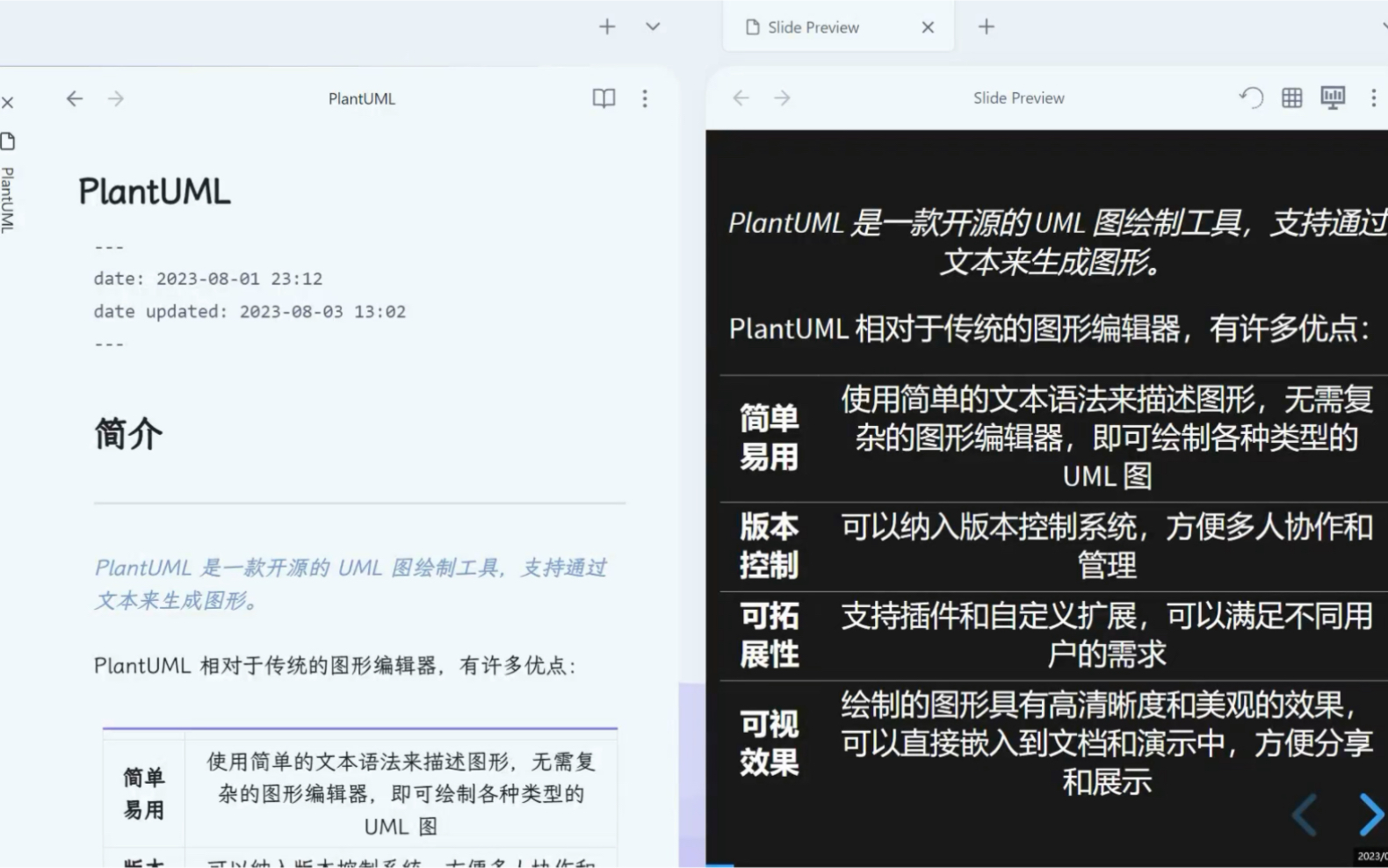This screenshot has height=868, width=1388.
Task: Click the italic slide intro sentence
Action: coord(1058,242)
